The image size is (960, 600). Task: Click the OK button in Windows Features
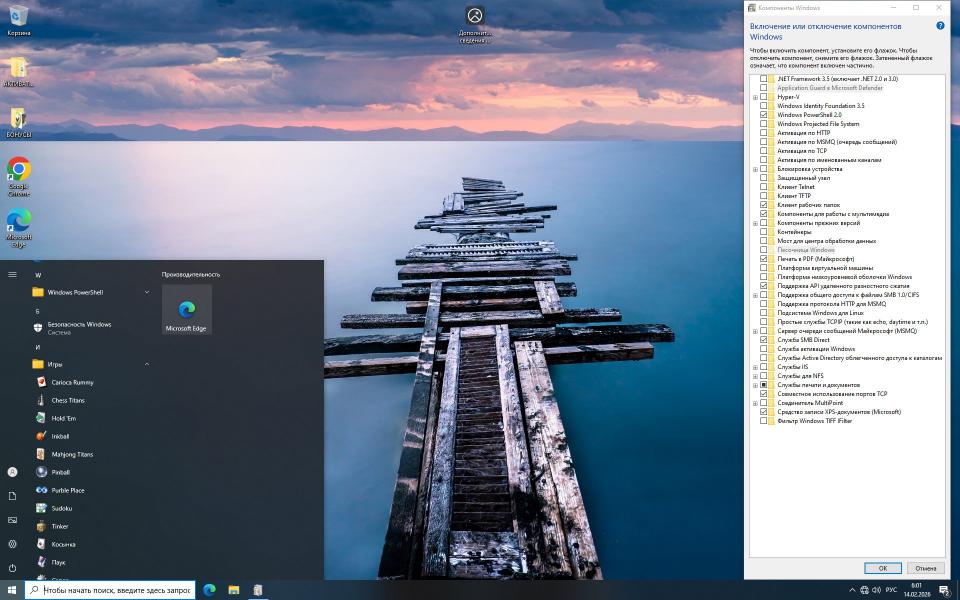882,568
